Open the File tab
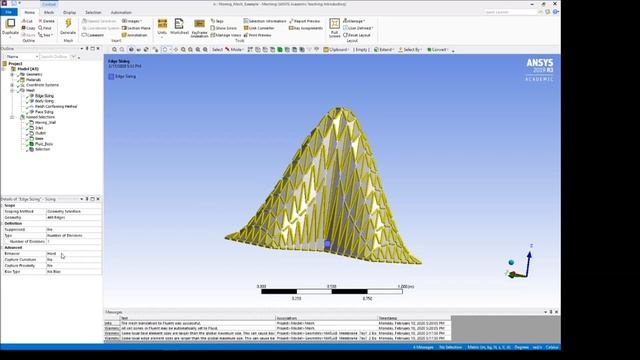This screenshot has height=360, width=640. click(x=9, y=12)
